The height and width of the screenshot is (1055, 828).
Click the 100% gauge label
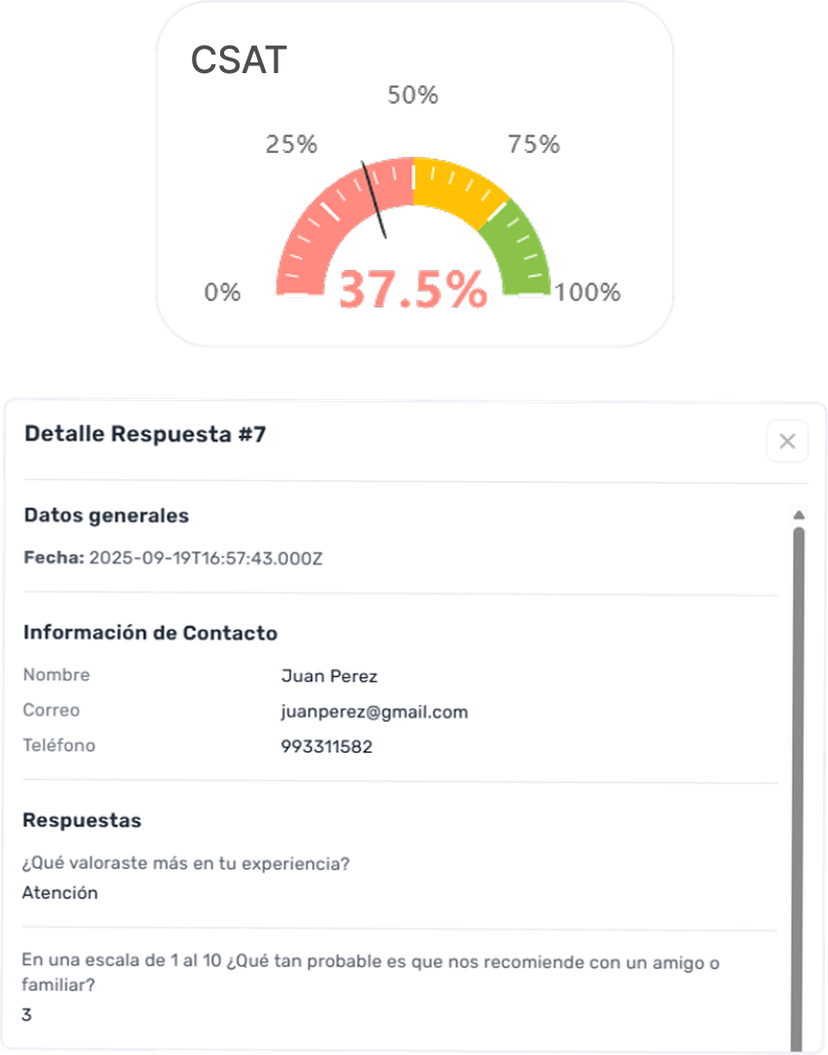(x=587, y=293)
